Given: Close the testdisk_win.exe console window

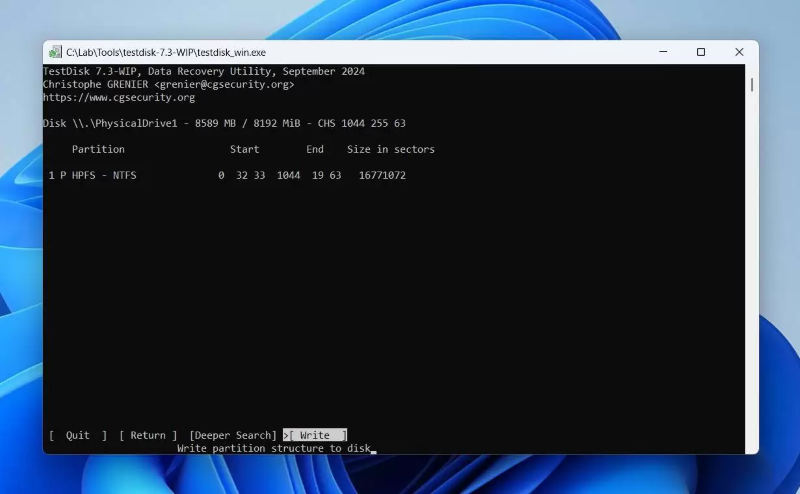Looking at the screenshot, I should click(739, 52).
